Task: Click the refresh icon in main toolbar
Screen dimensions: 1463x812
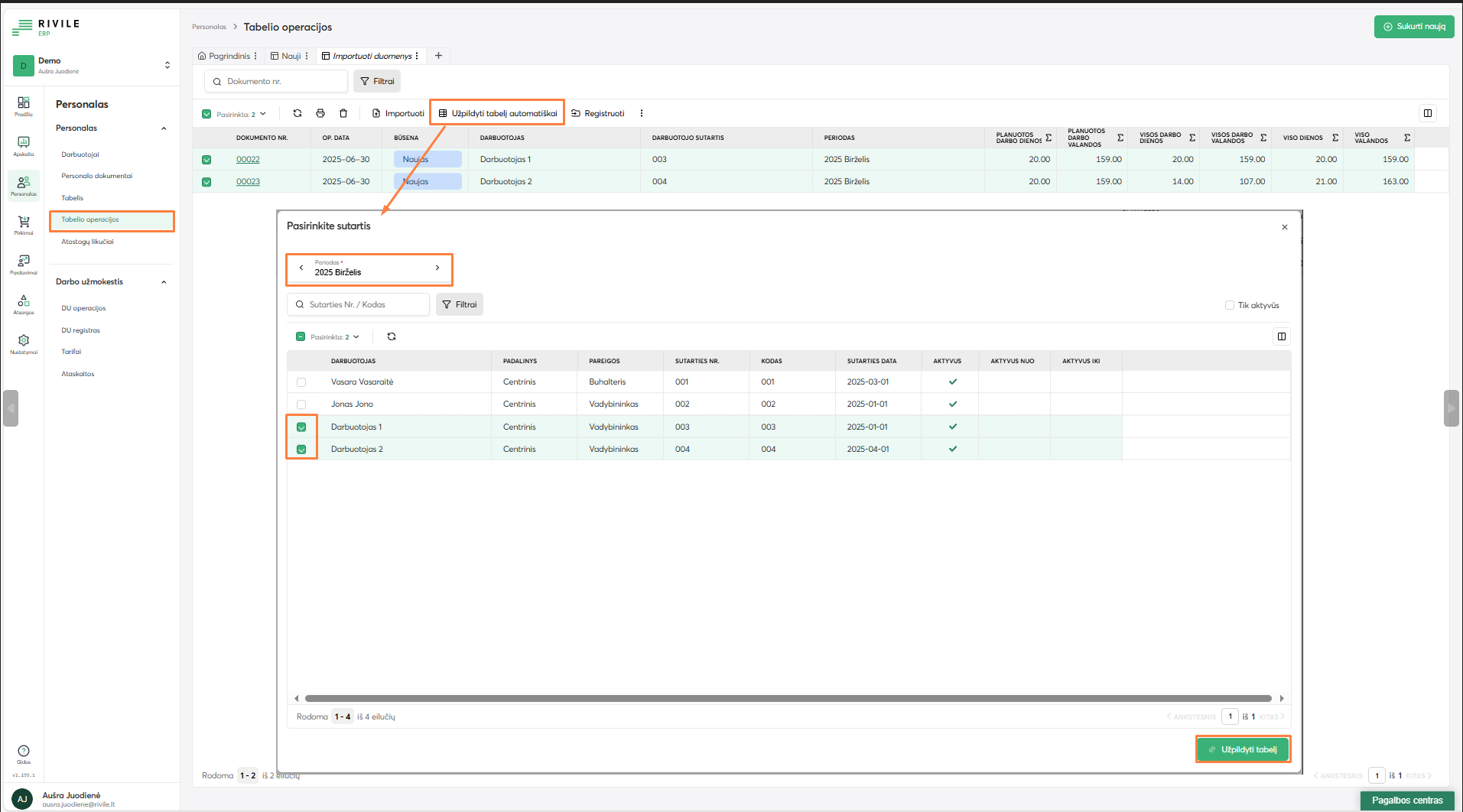Action: 297,113
